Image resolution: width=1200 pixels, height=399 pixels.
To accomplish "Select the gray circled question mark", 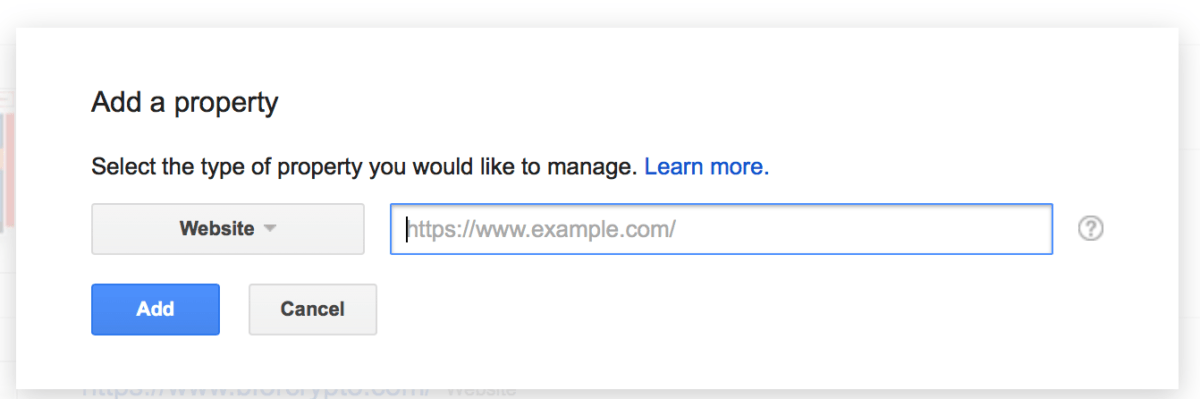I will [x=1090, y=229].
